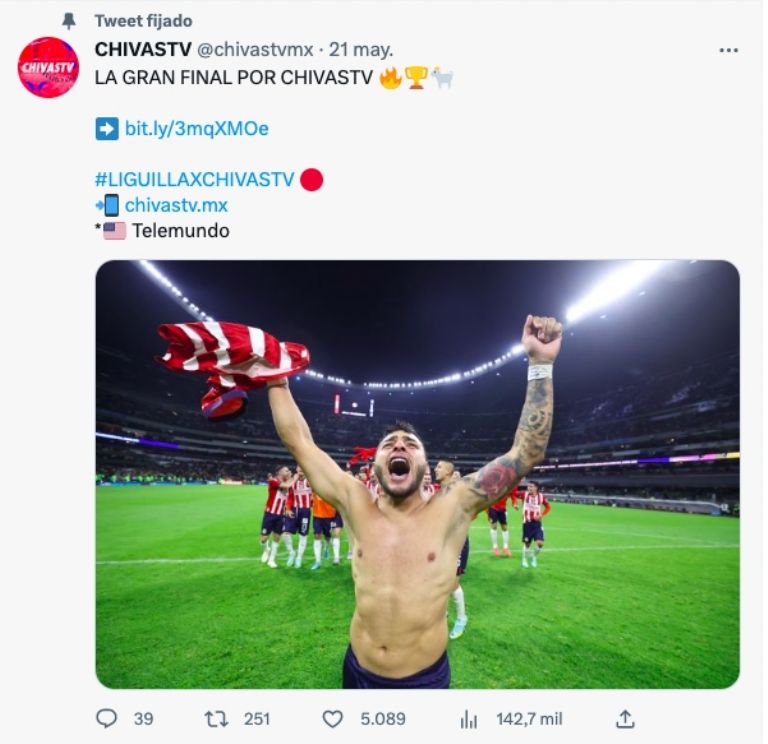Viewport: 768px width, 744px height.
Task: Open the bit.ly/3mqXMOe link
Action: 196,129
